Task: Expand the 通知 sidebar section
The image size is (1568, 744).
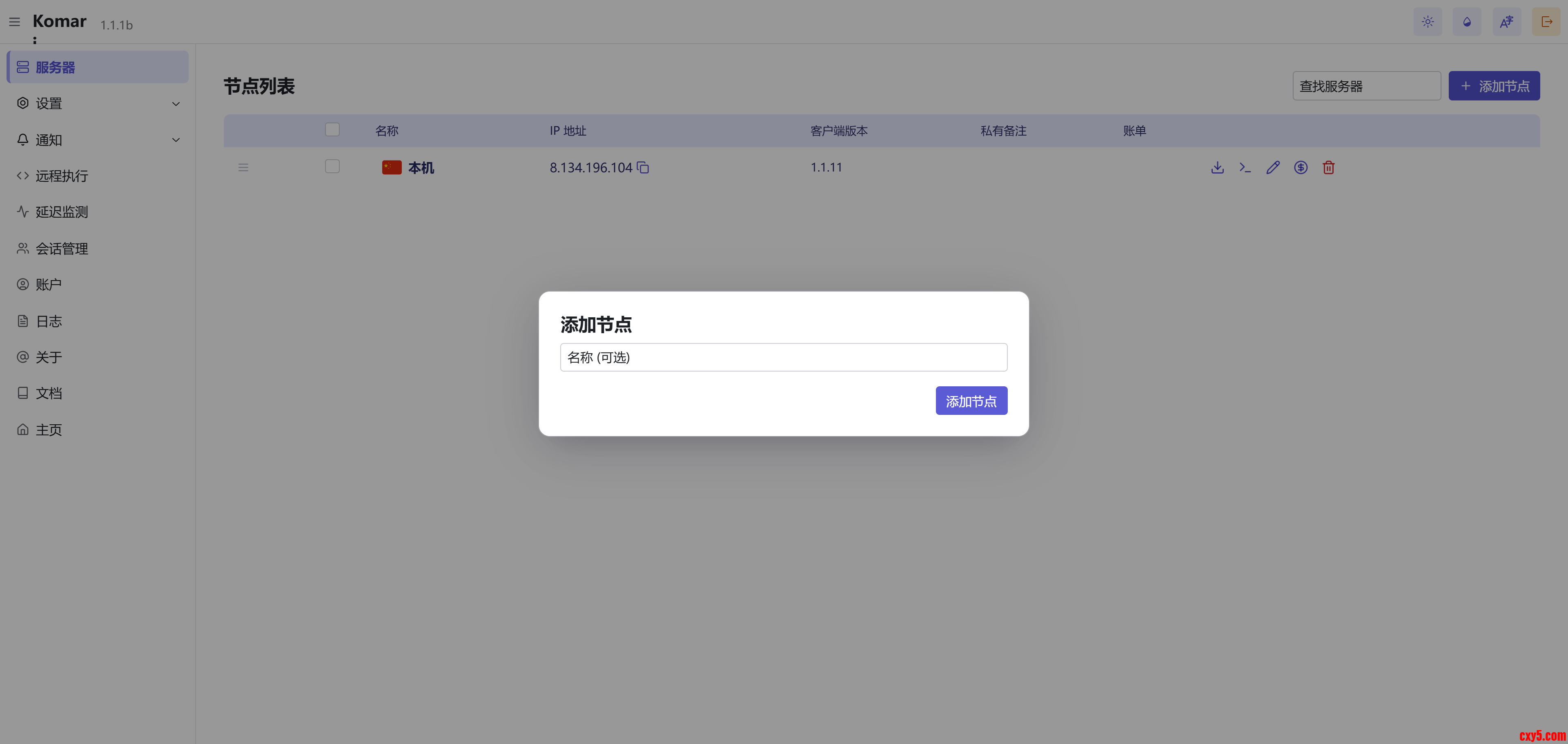Action: pyautogui.click(x=98, y=140)
